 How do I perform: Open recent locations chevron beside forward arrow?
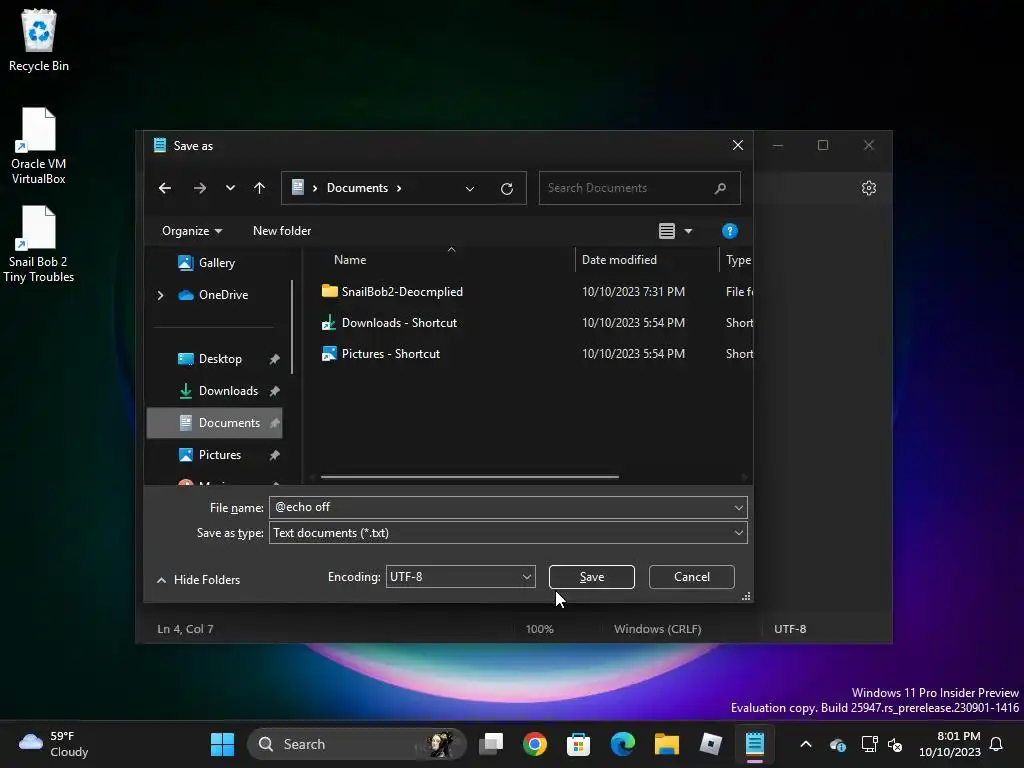231,188
